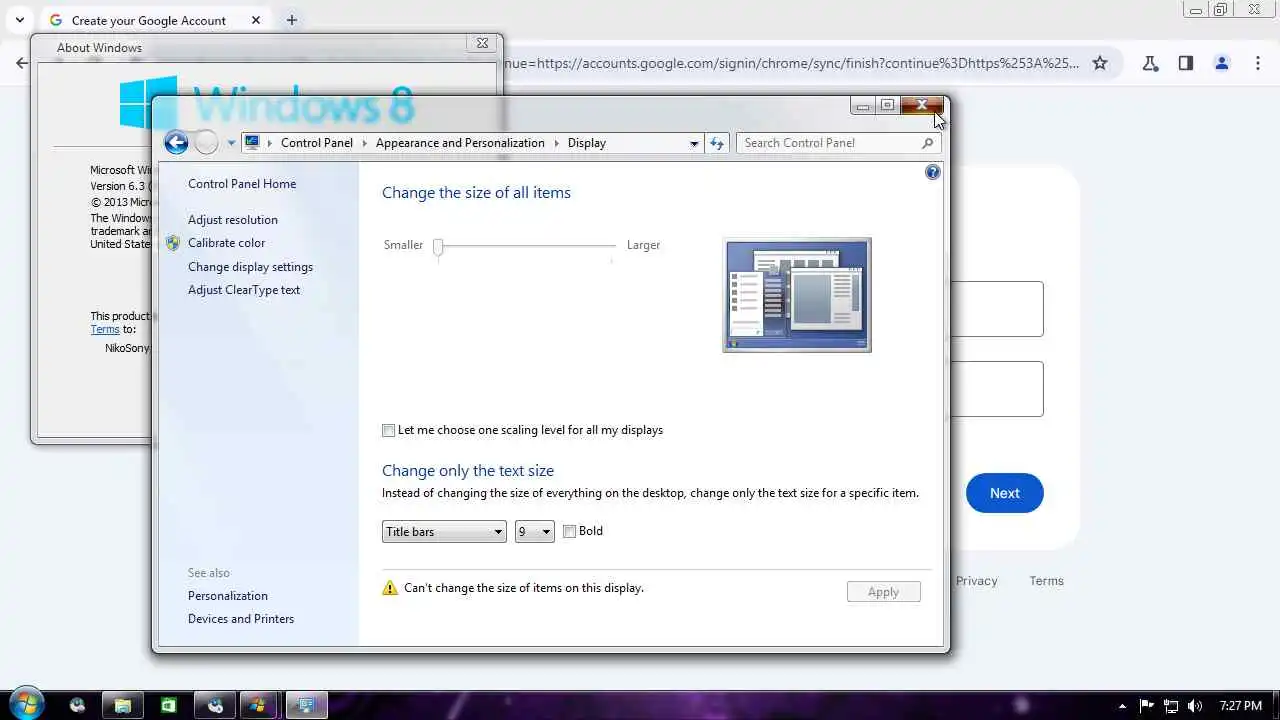This screenshot has height=720, width=1280.
Task: Expand arrow after Appearance and Personalization breadcrumb
Action: click(x=556, y=143)
